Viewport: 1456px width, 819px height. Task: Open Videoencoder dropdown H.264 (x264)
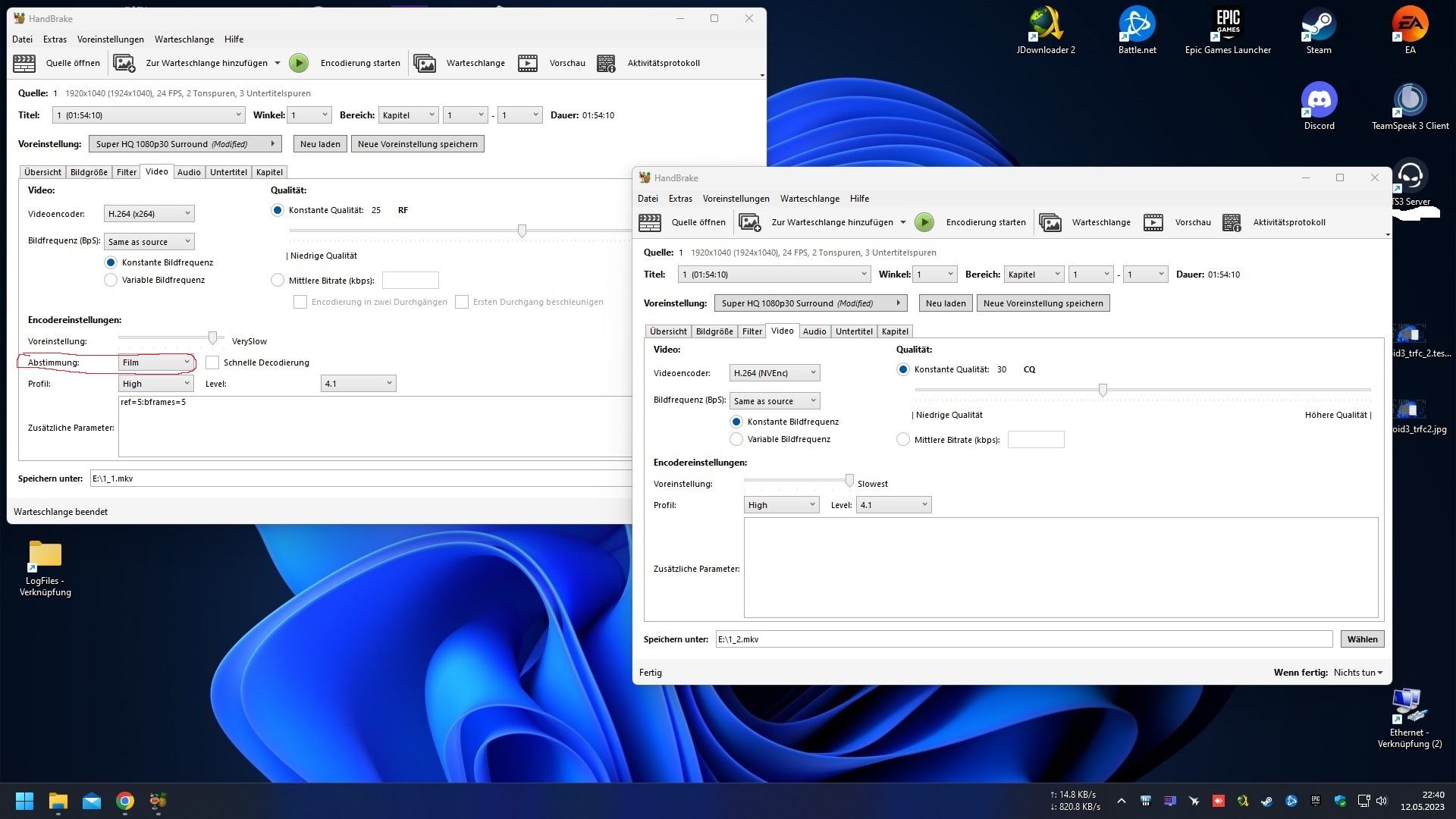[x=149, y=214]
